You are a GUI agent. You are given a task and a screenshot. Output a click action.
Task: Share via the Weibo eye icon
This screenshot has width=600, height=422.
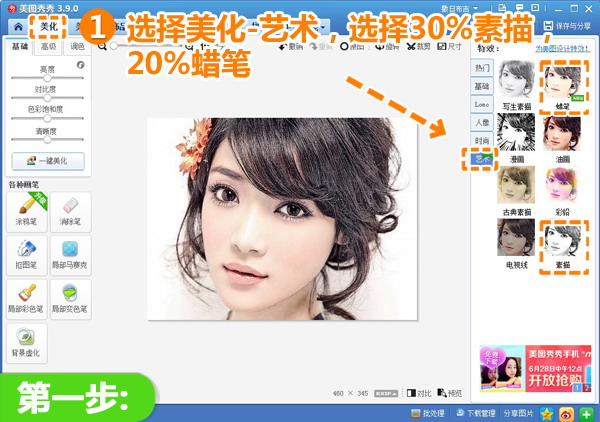coord(566,414)
